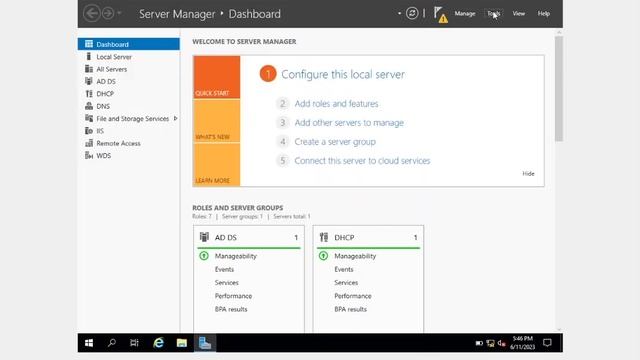Click scrollbar down arrow of dashboard
The width and height of the screenshot is (640, 360).
(x=559, y=330)
